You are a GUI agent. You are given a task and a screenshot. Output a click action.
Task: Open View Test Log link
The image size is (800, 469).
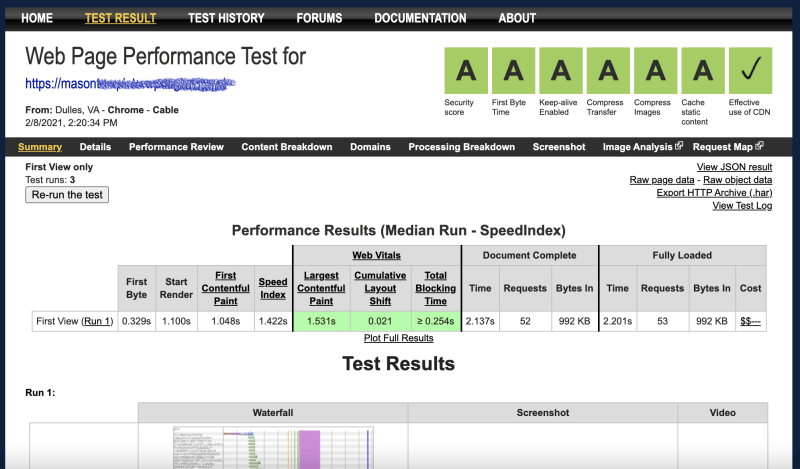click(742, 206)
